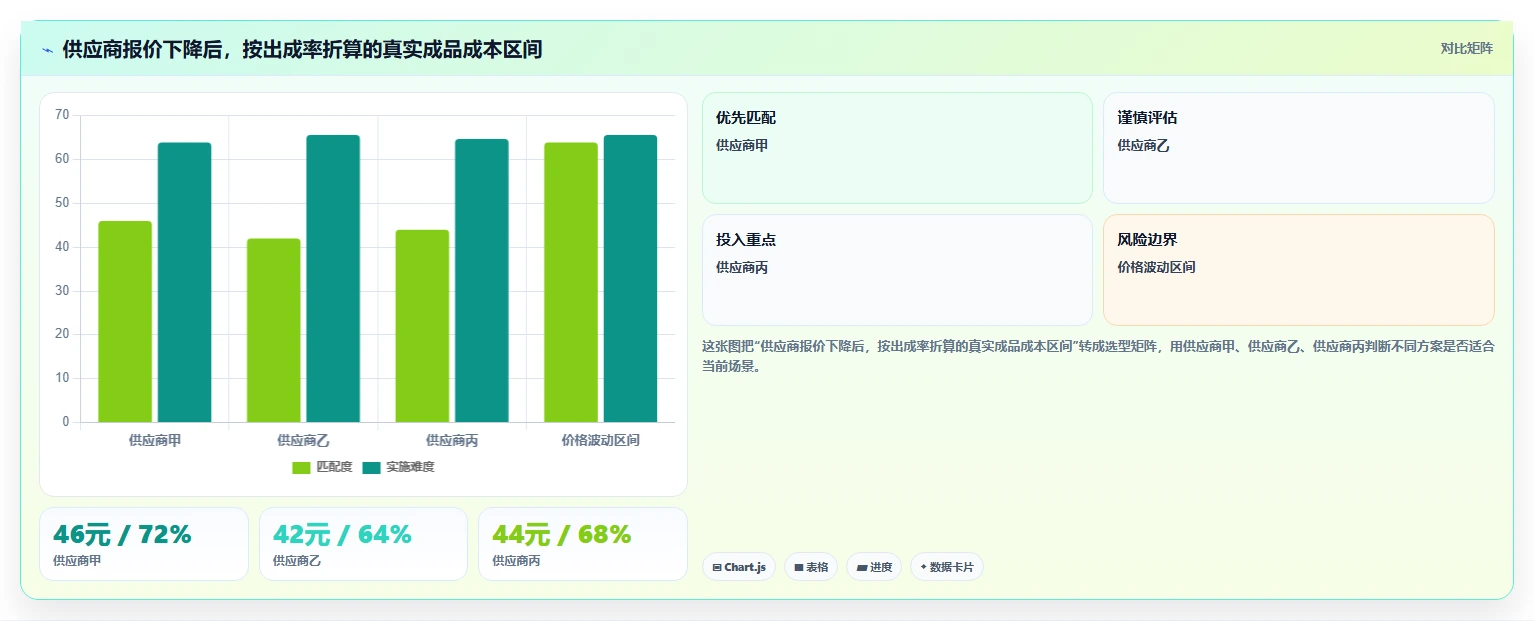Click the 价格波动区间 x-axis label
This screenshot has width=1534, height=621.
point(600,440)
